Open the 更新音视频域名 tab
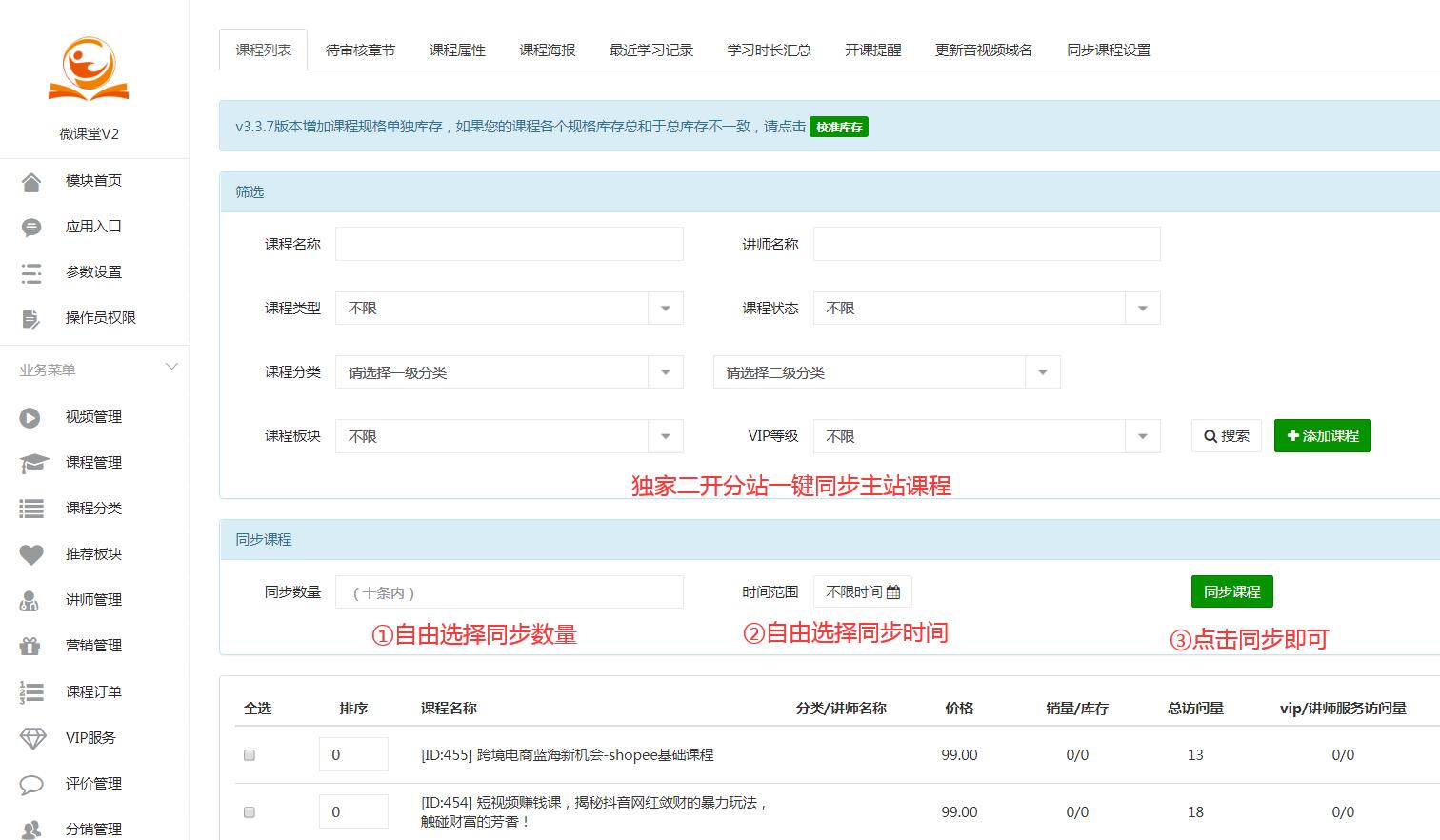The image size is (1440, 840). coord(984,50)
